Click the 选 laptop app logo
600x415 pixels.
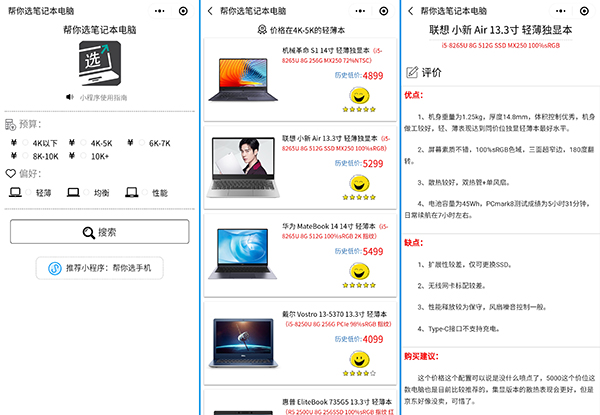tap(100, 63)
